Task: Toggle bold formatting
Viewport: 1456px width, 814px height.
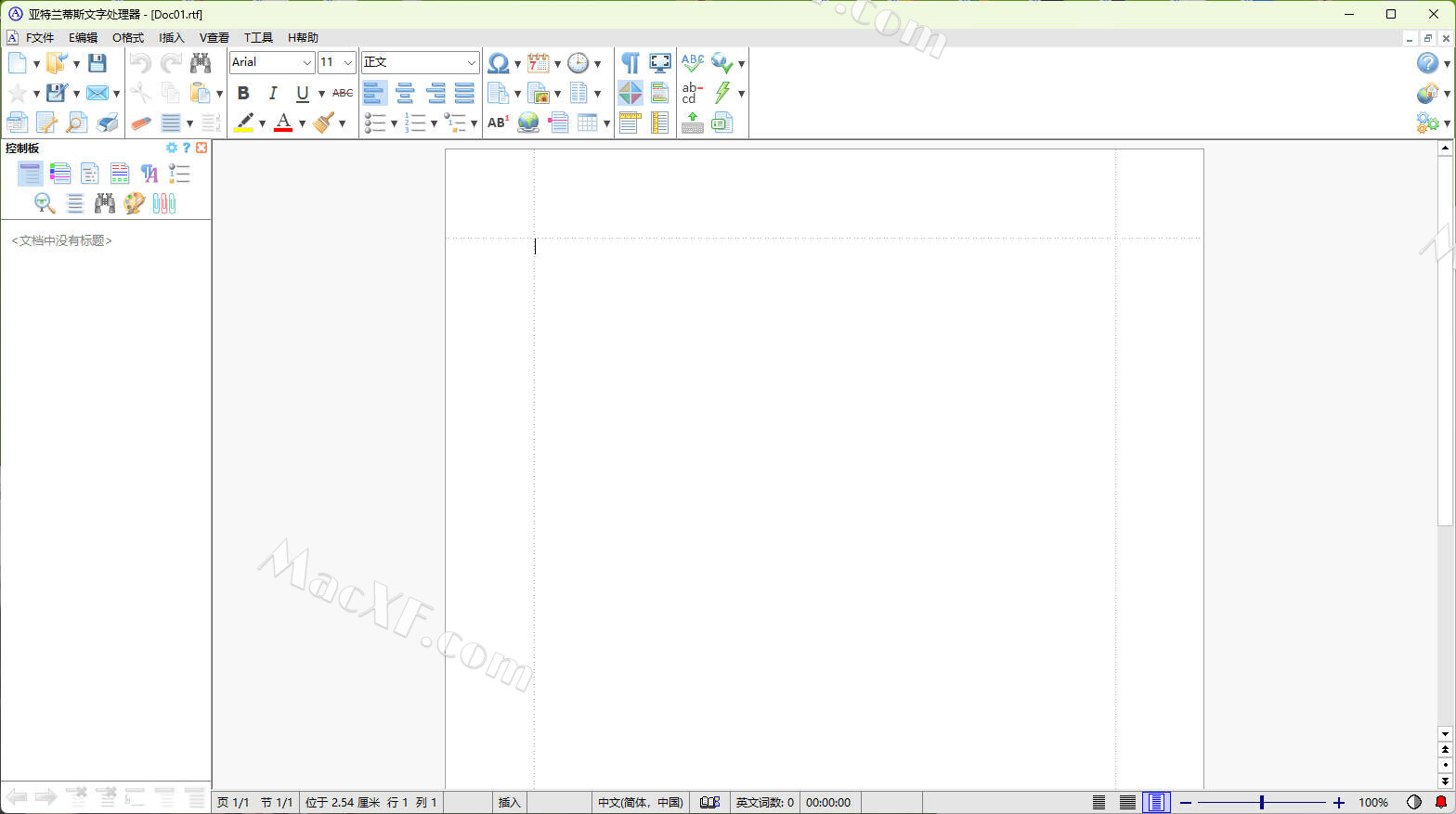Action: [243, 93]
